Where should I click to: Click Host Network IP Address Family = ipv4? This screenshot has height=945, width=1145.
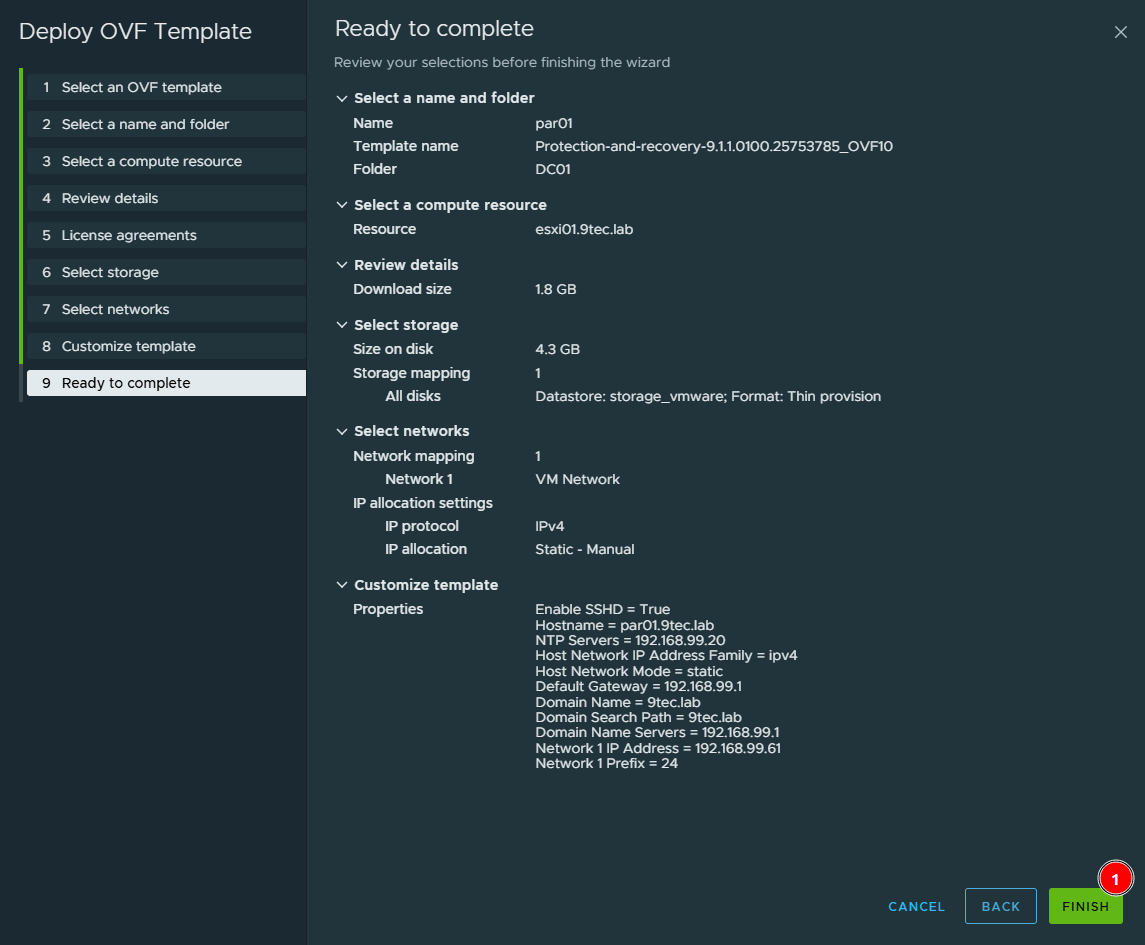point(666,656)
